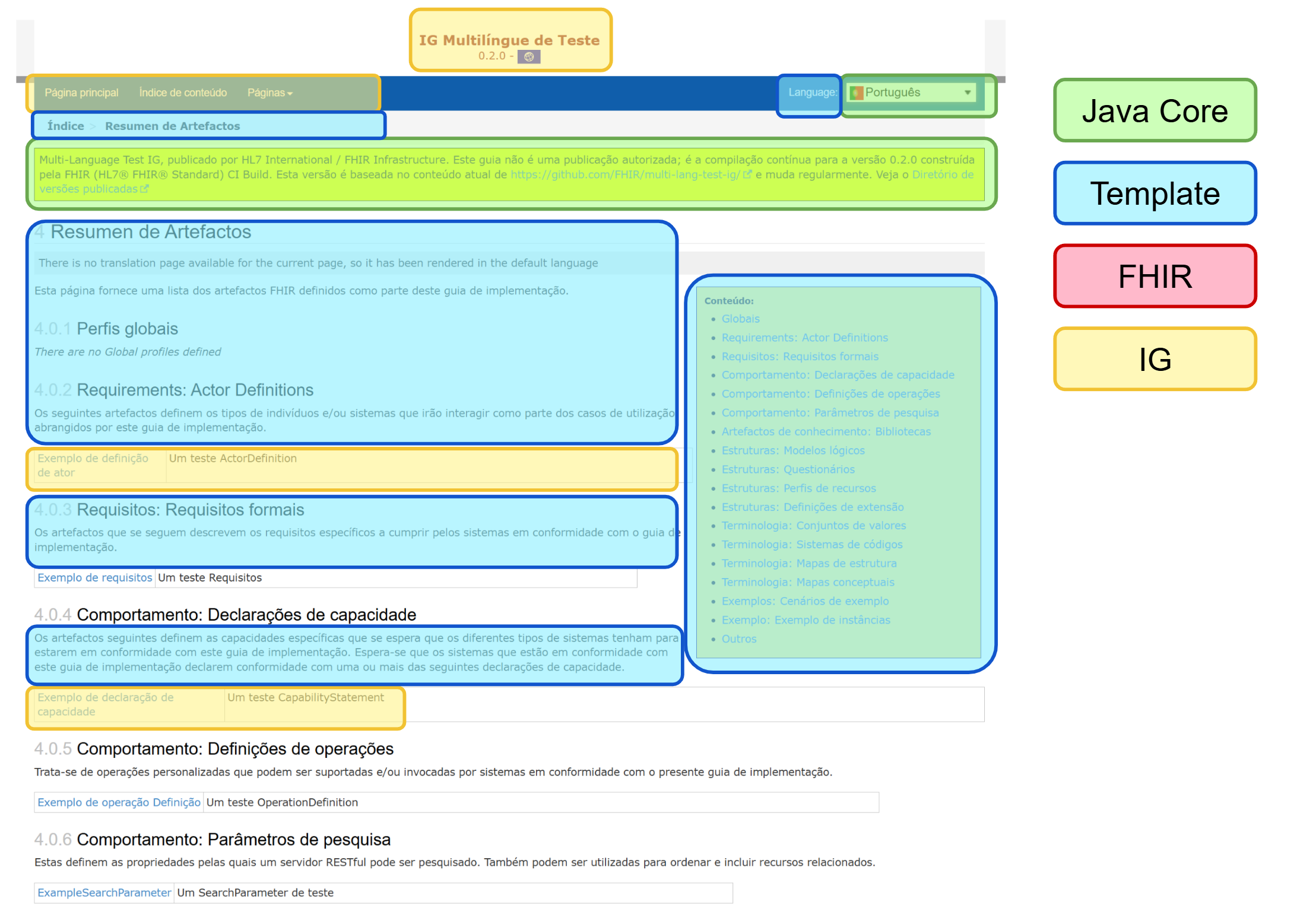Select "Página principal" menu item
This screenshot has height=924, width=1297.
pyautogui.click(x=81, y=93)
